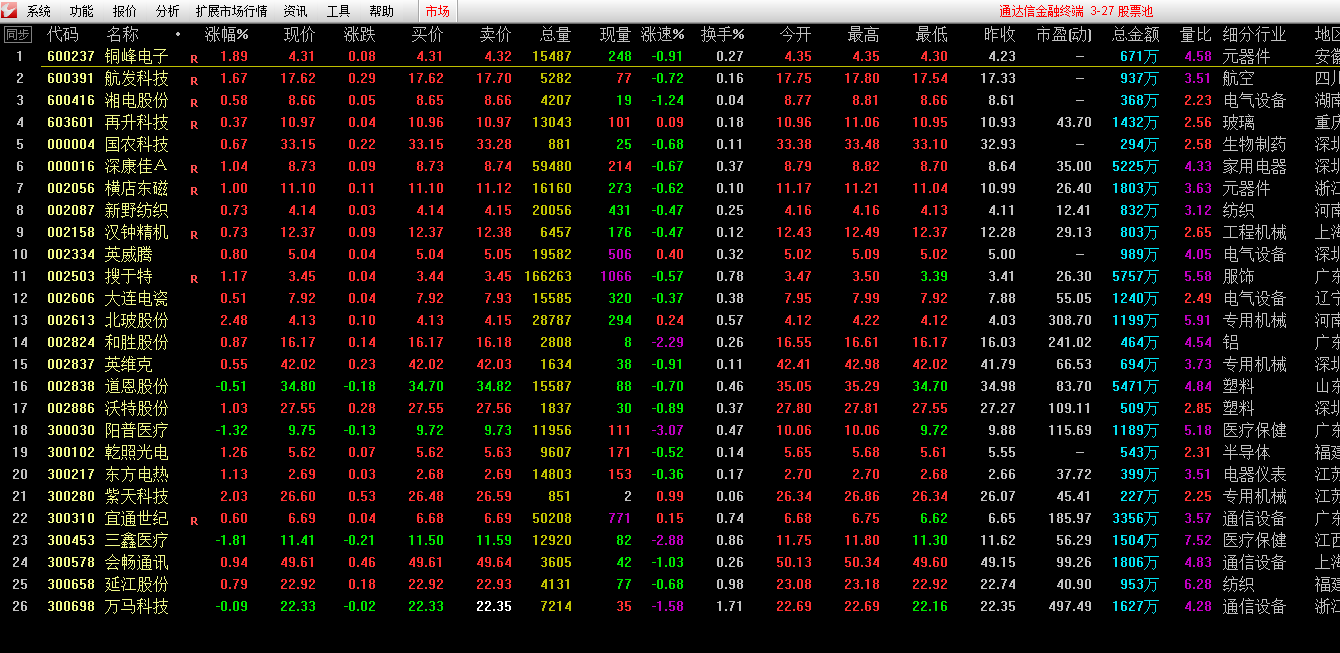Sort by the 换手% column header
This screenshot has height=653, width=1340.
pos(723,34)
